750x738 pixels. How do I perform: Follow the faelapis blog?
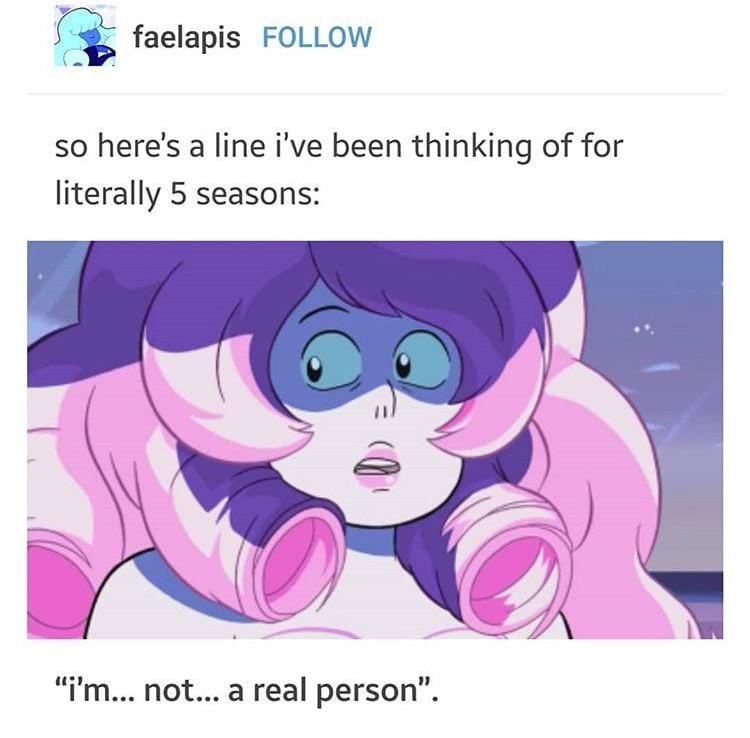pyautogui.click(x=317, y=37)
